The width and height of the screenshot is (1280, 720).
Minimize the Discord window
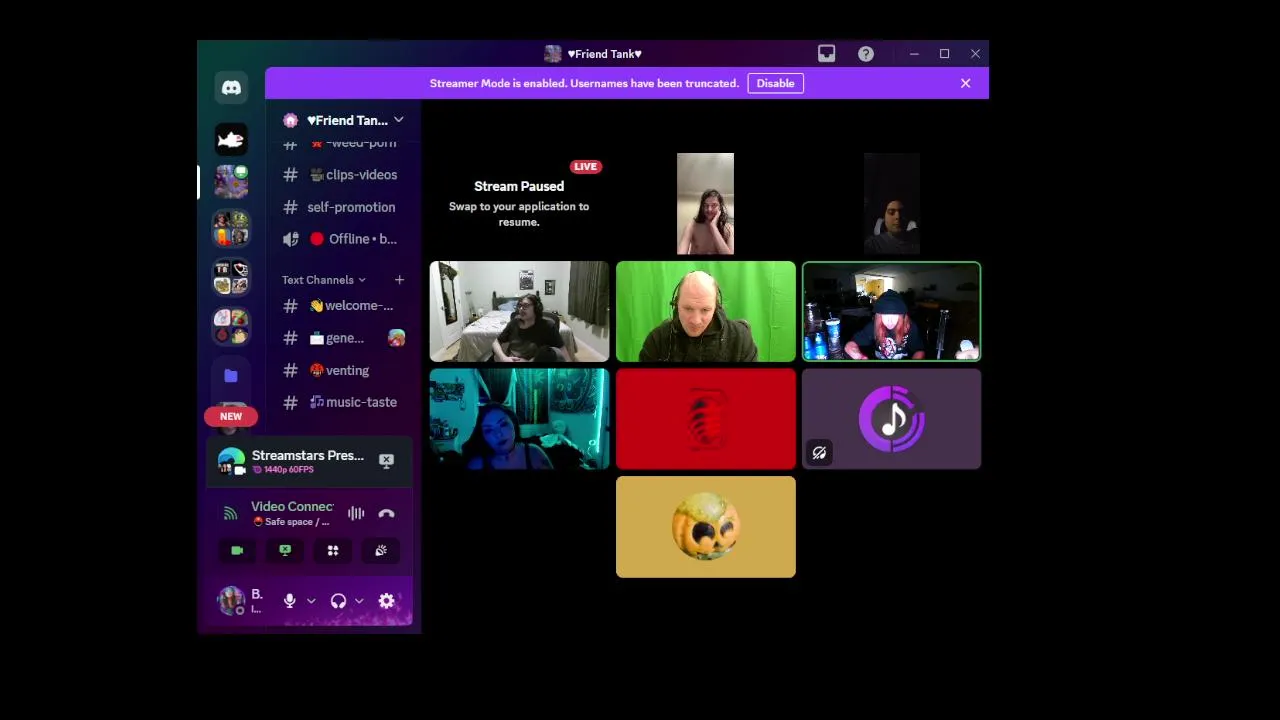click(914, 54)
